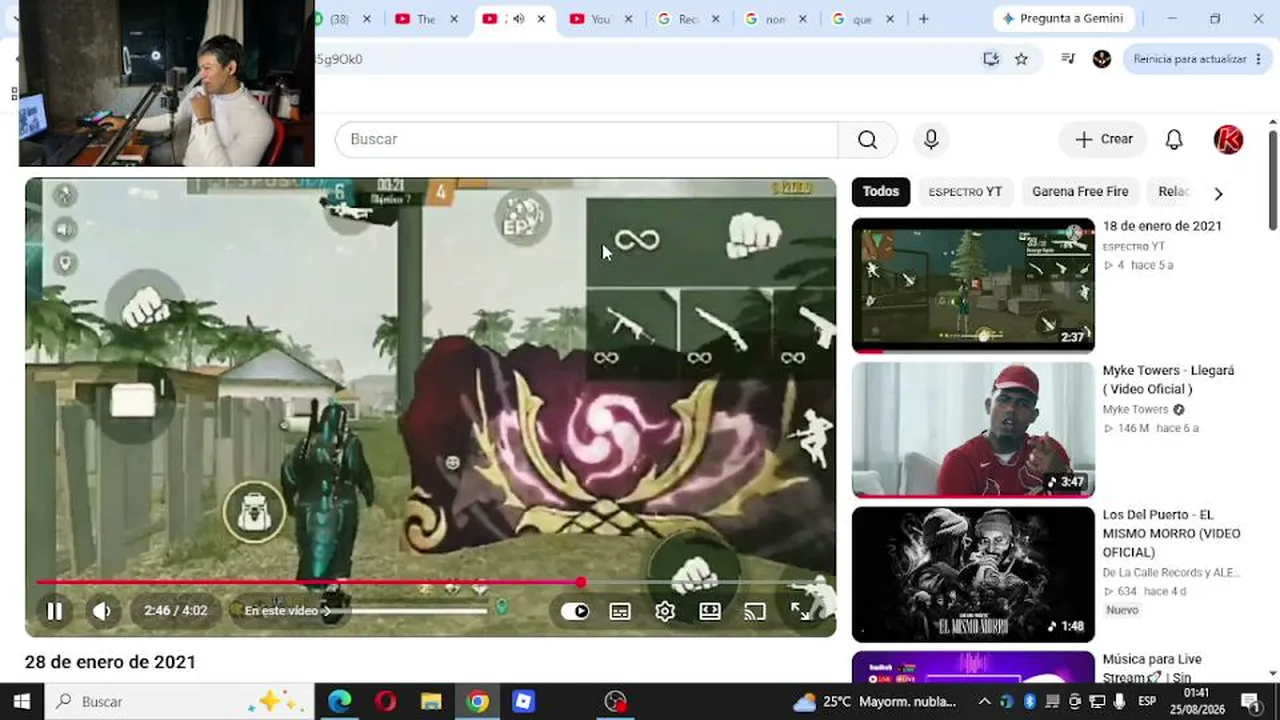
Task: Start voice search with the microphone
Action: pyautogui.click(x=931, y=139)
